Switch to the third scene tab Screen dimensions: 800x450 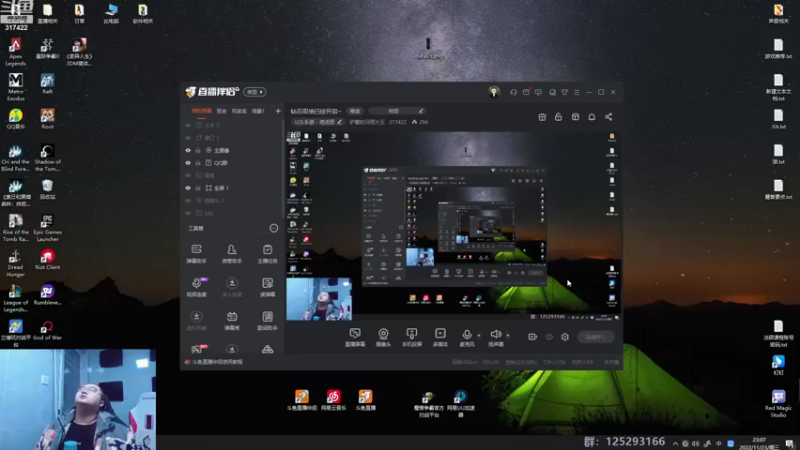(x=239, y=111)
